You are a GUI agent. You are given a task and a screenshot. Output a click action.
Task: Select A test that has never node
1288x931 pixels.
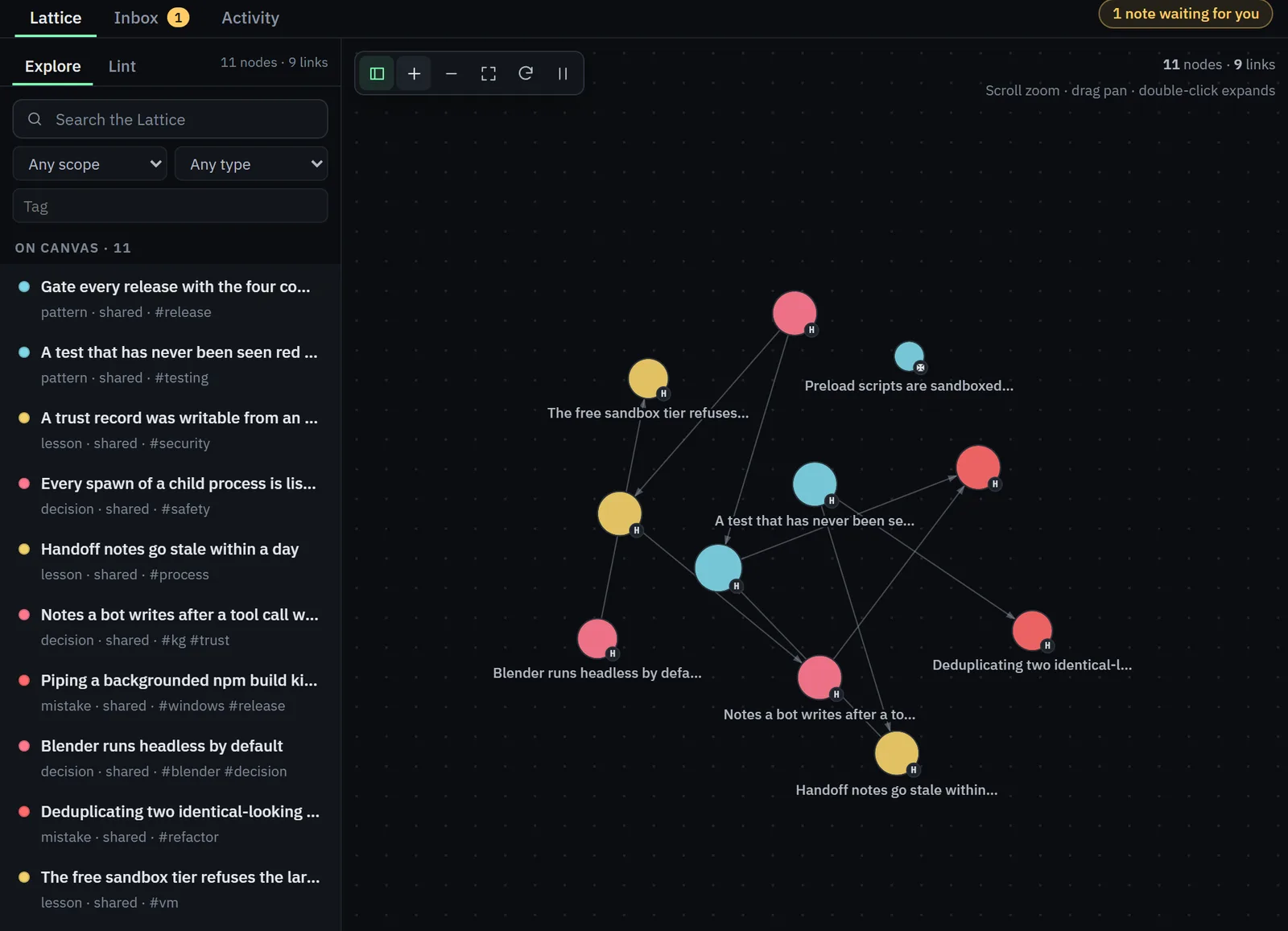(815, 484)
